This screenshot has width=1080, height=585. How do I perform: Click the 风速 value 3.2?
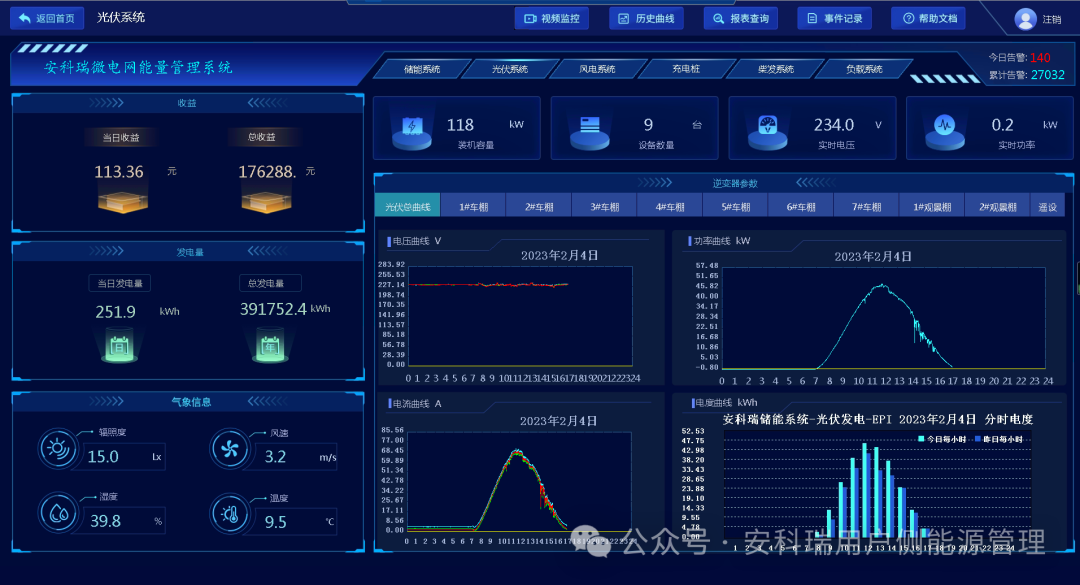pos(276,457)
